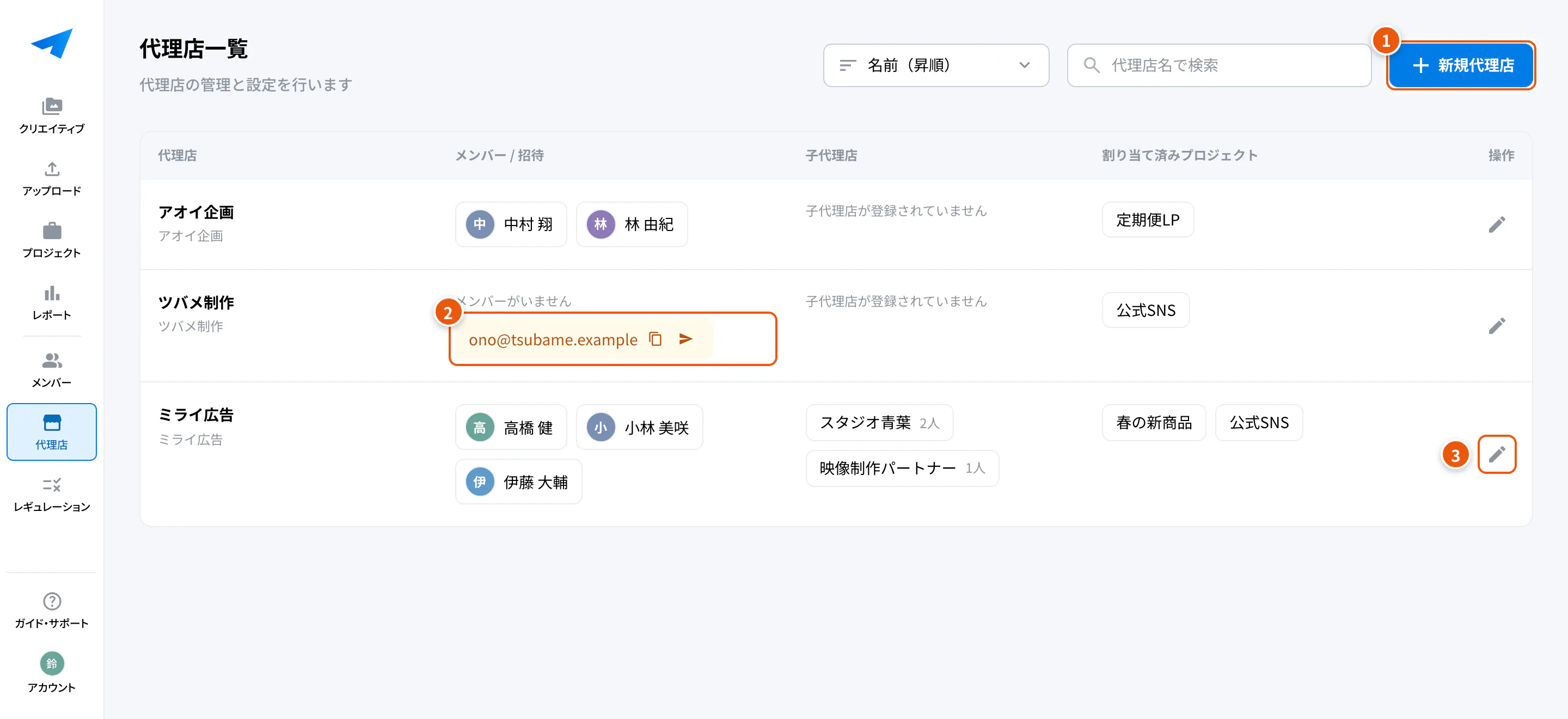Screen dimensions: 1568x719
Task: Open the クリエイティブ section in sidebar
Action: click(52, 115)
